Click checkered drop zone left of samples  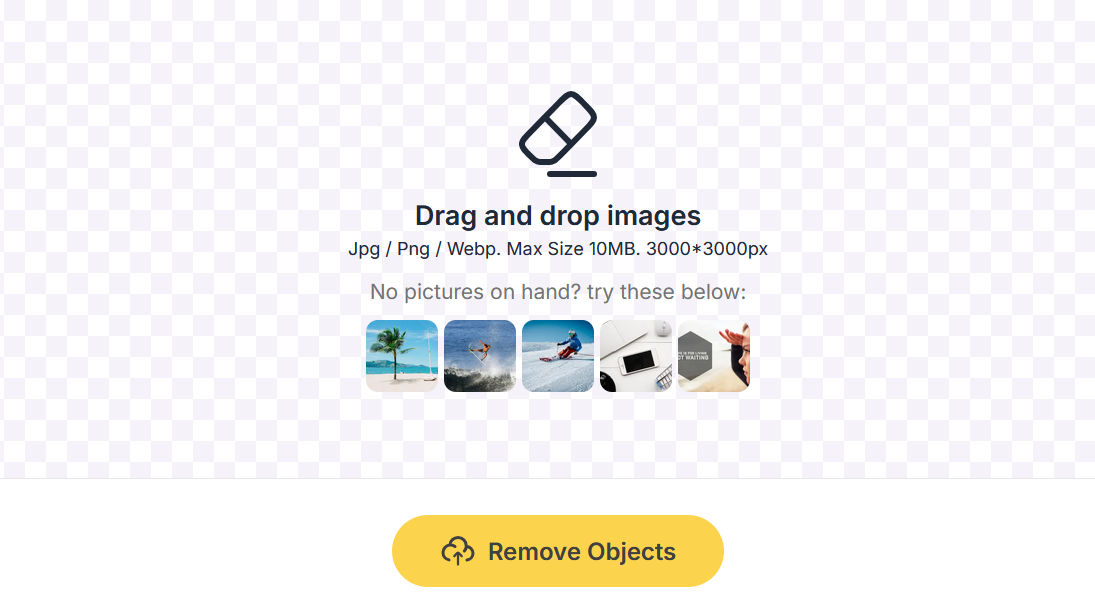point(182,356)
